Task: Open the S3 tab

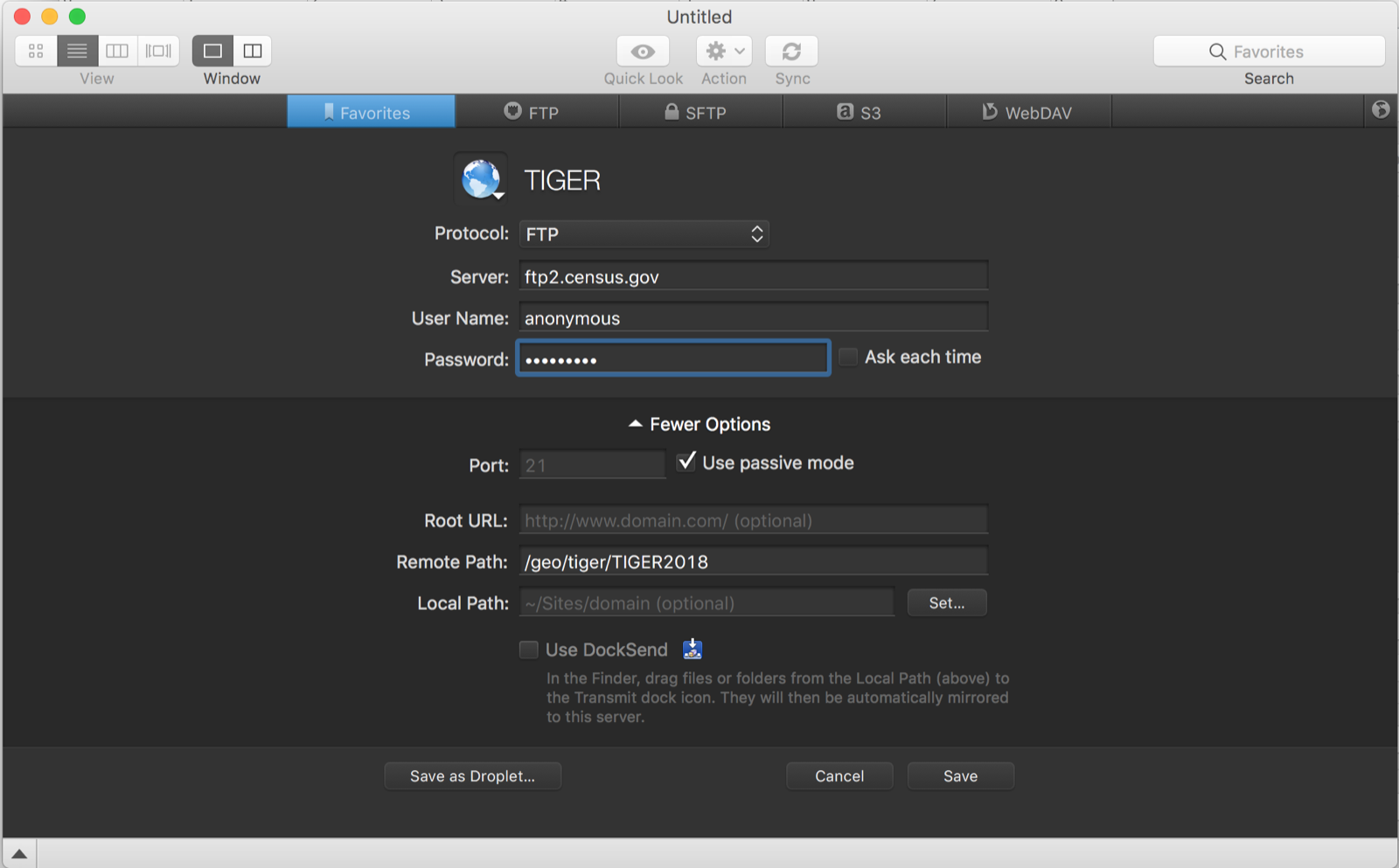Action: click(x=864, y=112)
